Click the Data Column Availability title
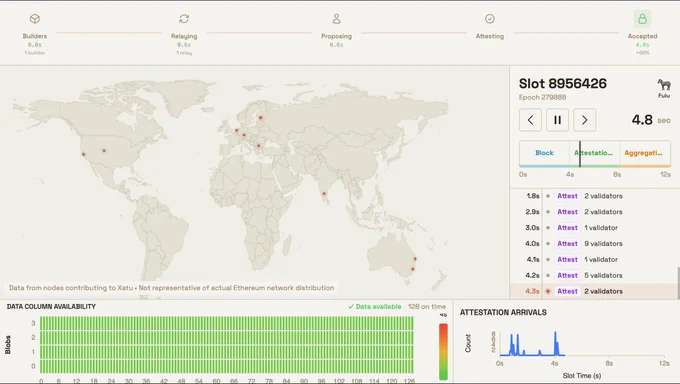The height and width of the screenshot is (384, 680). 51,307
